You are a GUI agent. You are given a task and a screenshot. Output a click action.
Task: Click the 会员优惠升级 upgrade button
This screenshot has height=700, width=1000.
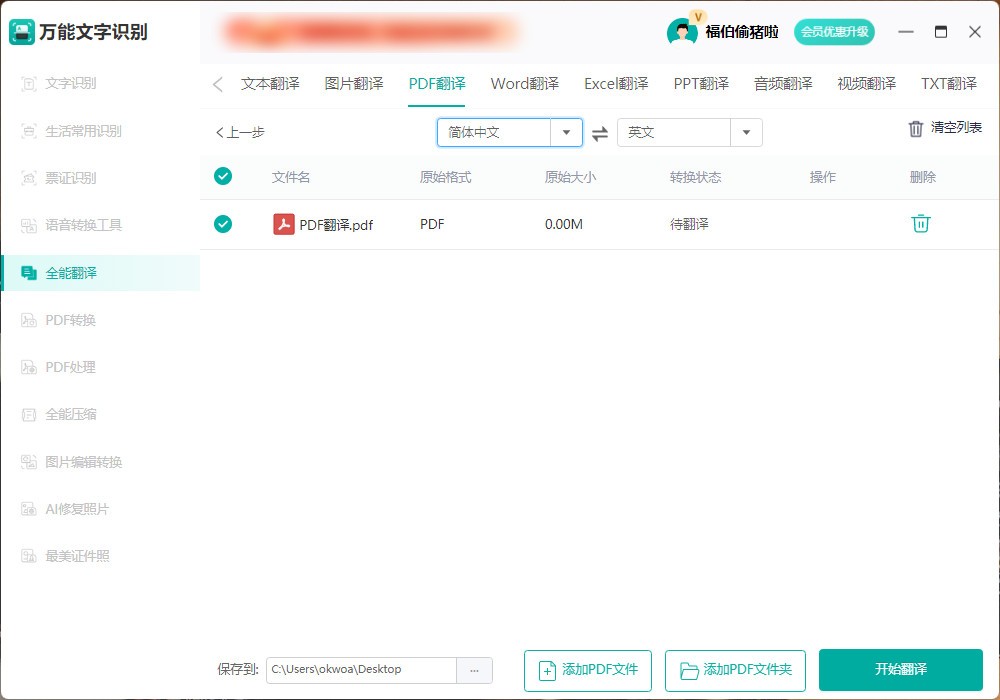tap(833, 32)
